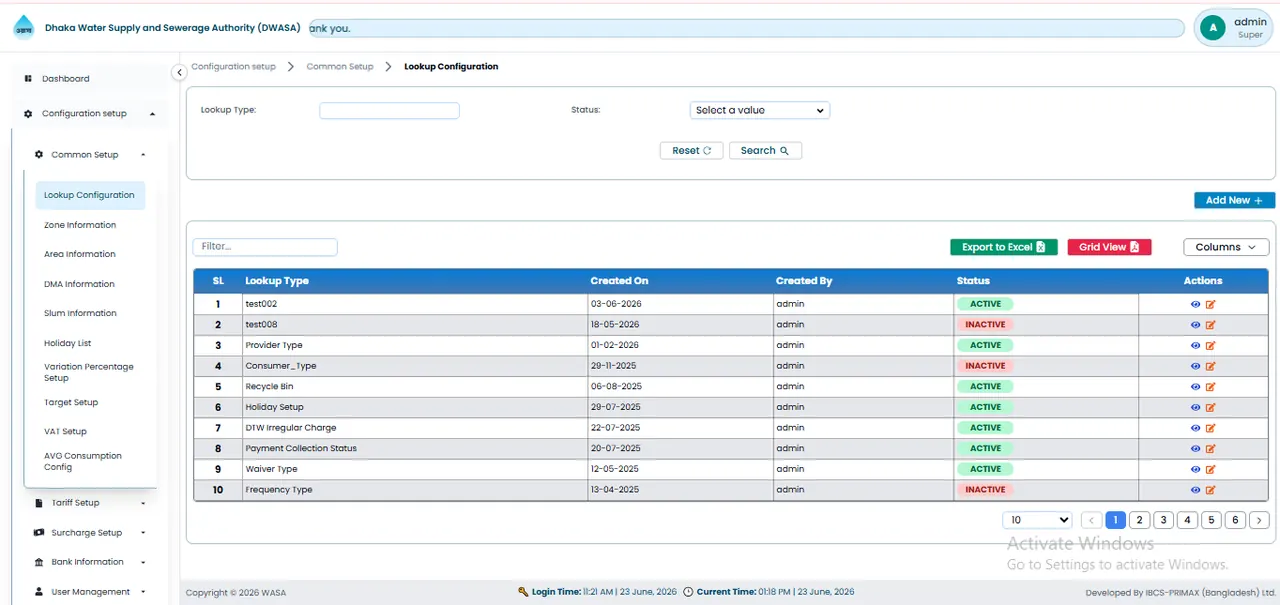
Task: Open the page size dropdown showing 10
Action: [1037, 520]
